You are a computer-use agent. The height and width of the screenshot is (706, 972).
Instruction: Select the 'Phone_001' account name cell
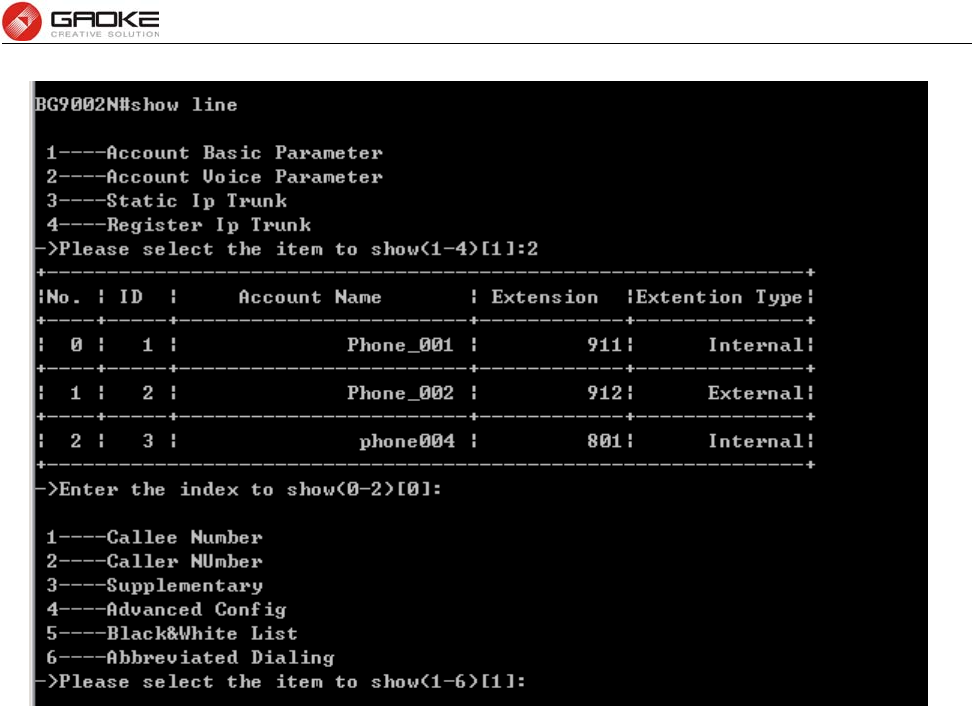point(400,345)
